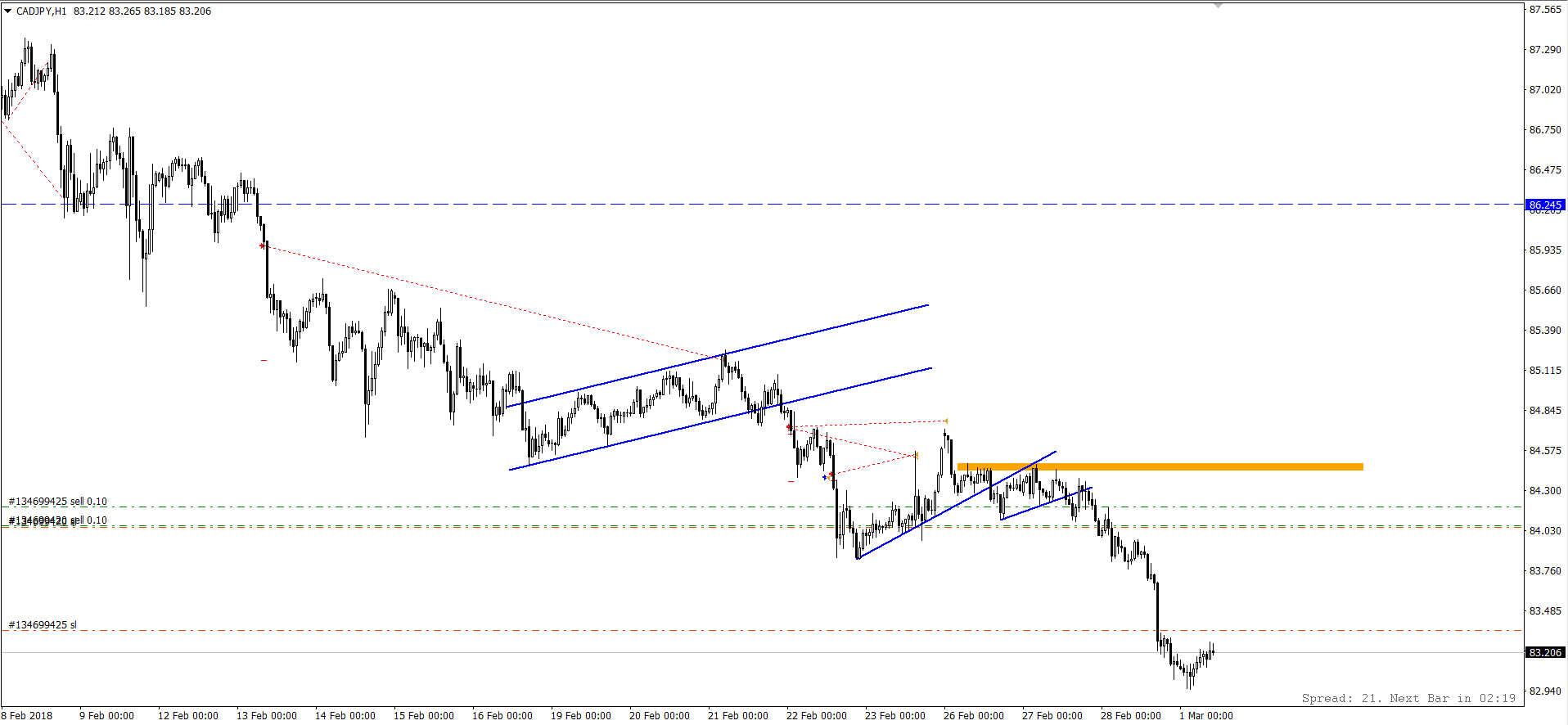Click the 83.760 price scale value
1568x725 pixels.
click(1545, 571)
